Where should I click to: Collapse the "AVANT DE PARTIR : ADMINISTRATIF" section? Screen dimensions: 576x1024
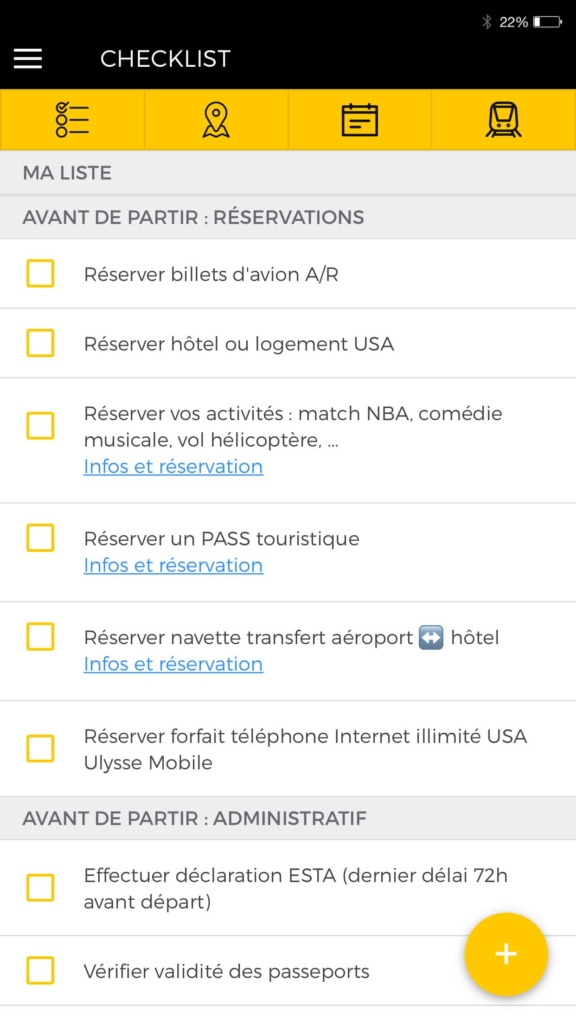tap(288, 817)
